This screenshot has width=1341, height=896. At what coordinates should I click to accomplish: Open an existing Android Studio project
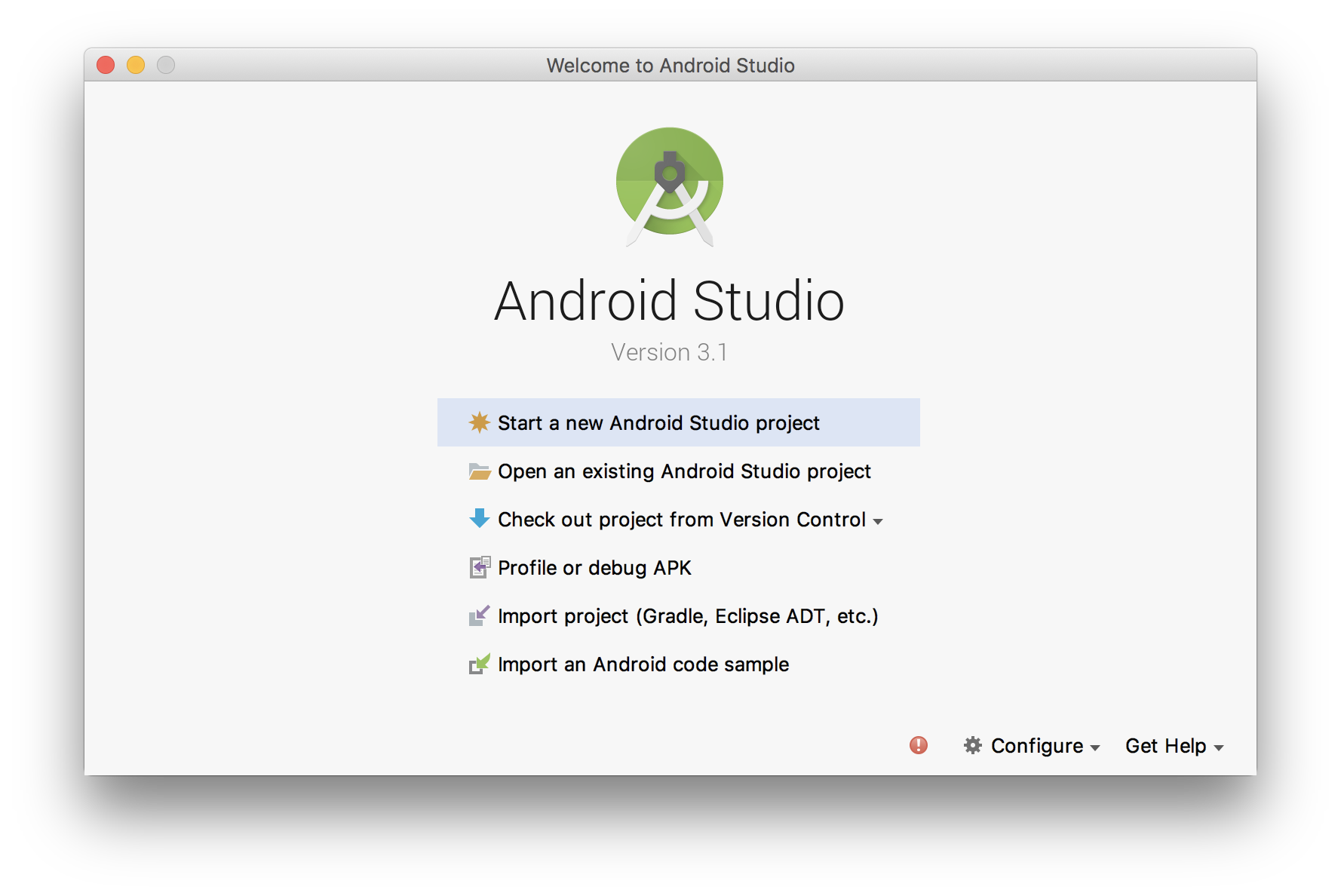[x=683, y=471]
